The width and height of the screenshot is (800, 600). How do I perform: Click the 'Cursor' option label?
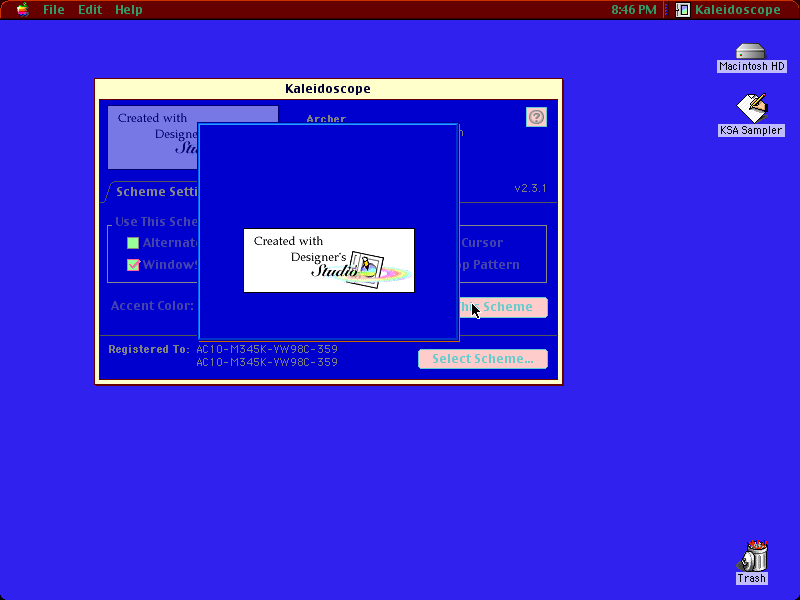point(482,243)
